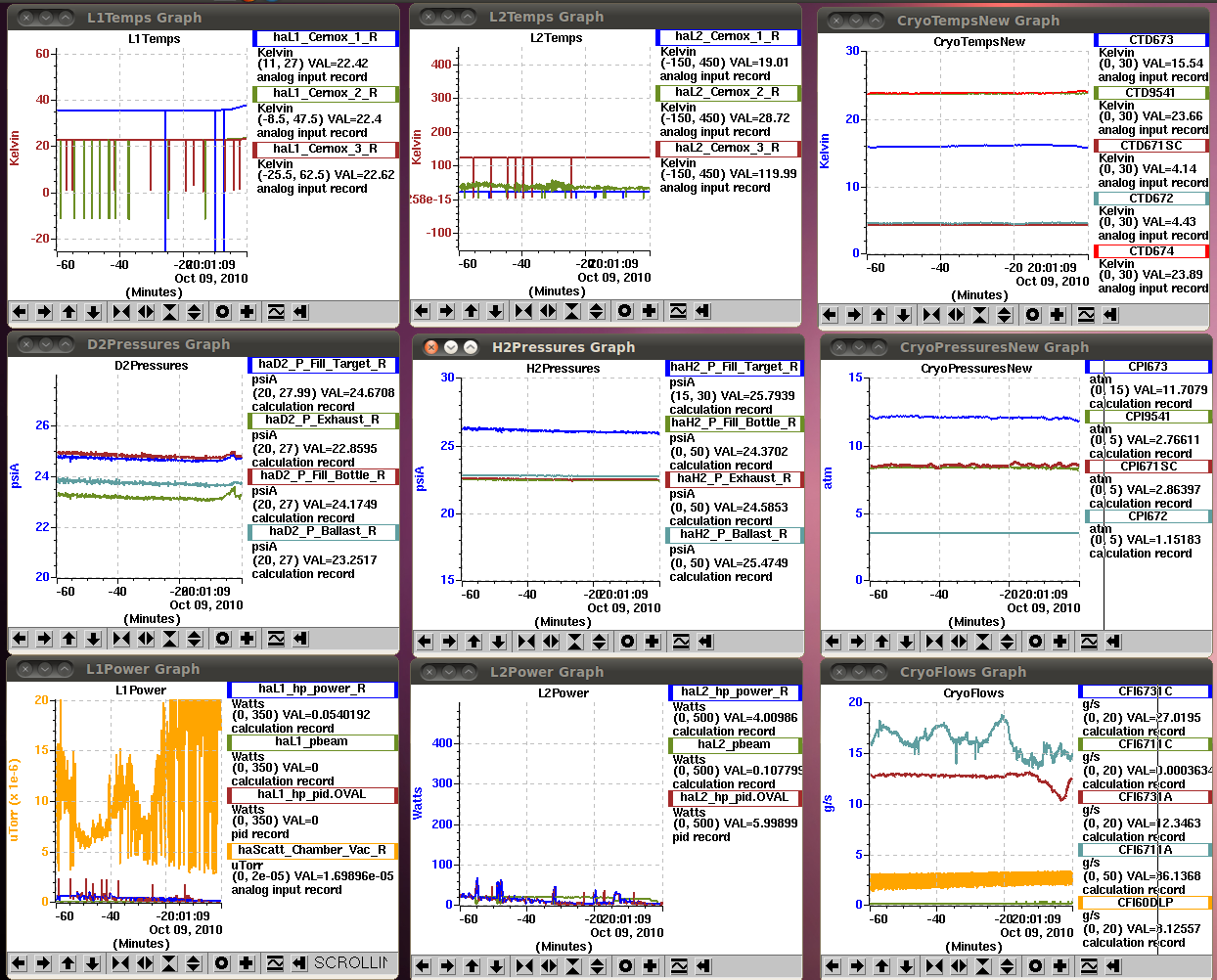Select CTD673 legend label
The height and width of the screenshot is (980, 1217).
(1151, 40)
